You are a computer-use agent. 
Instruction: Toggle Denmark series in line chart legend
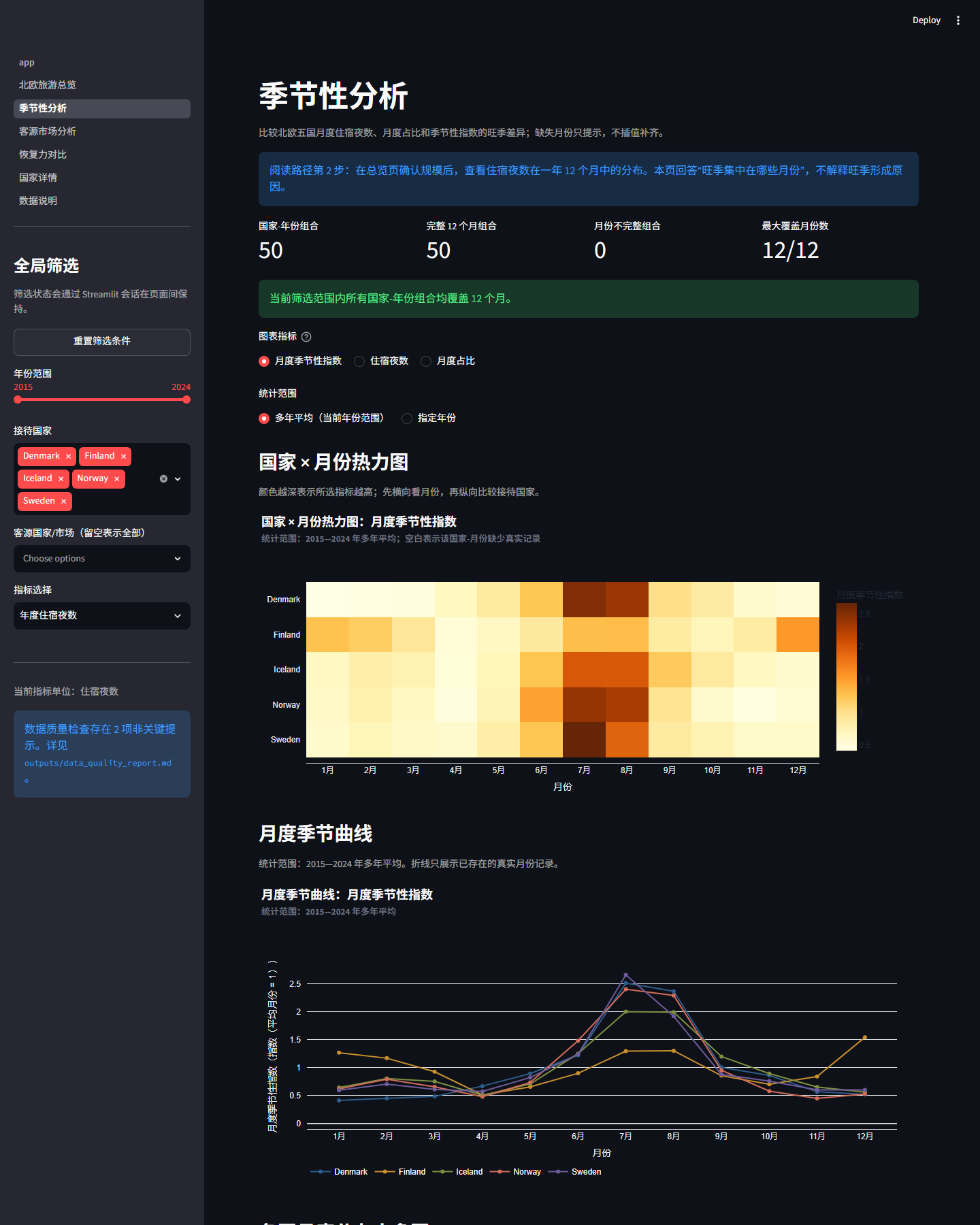(x=339, y=1172)
